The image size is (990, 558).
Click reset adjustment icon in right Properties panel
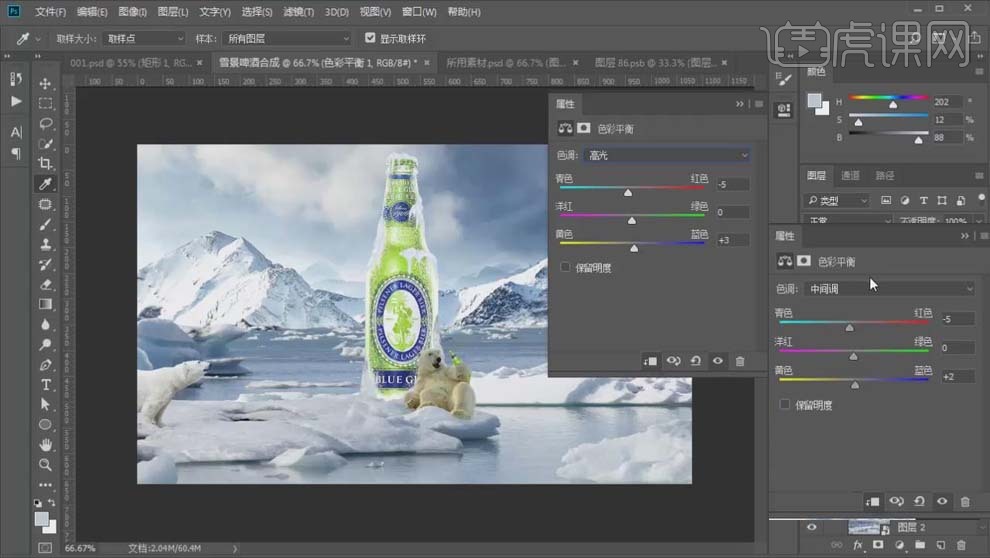coord(918,501)
